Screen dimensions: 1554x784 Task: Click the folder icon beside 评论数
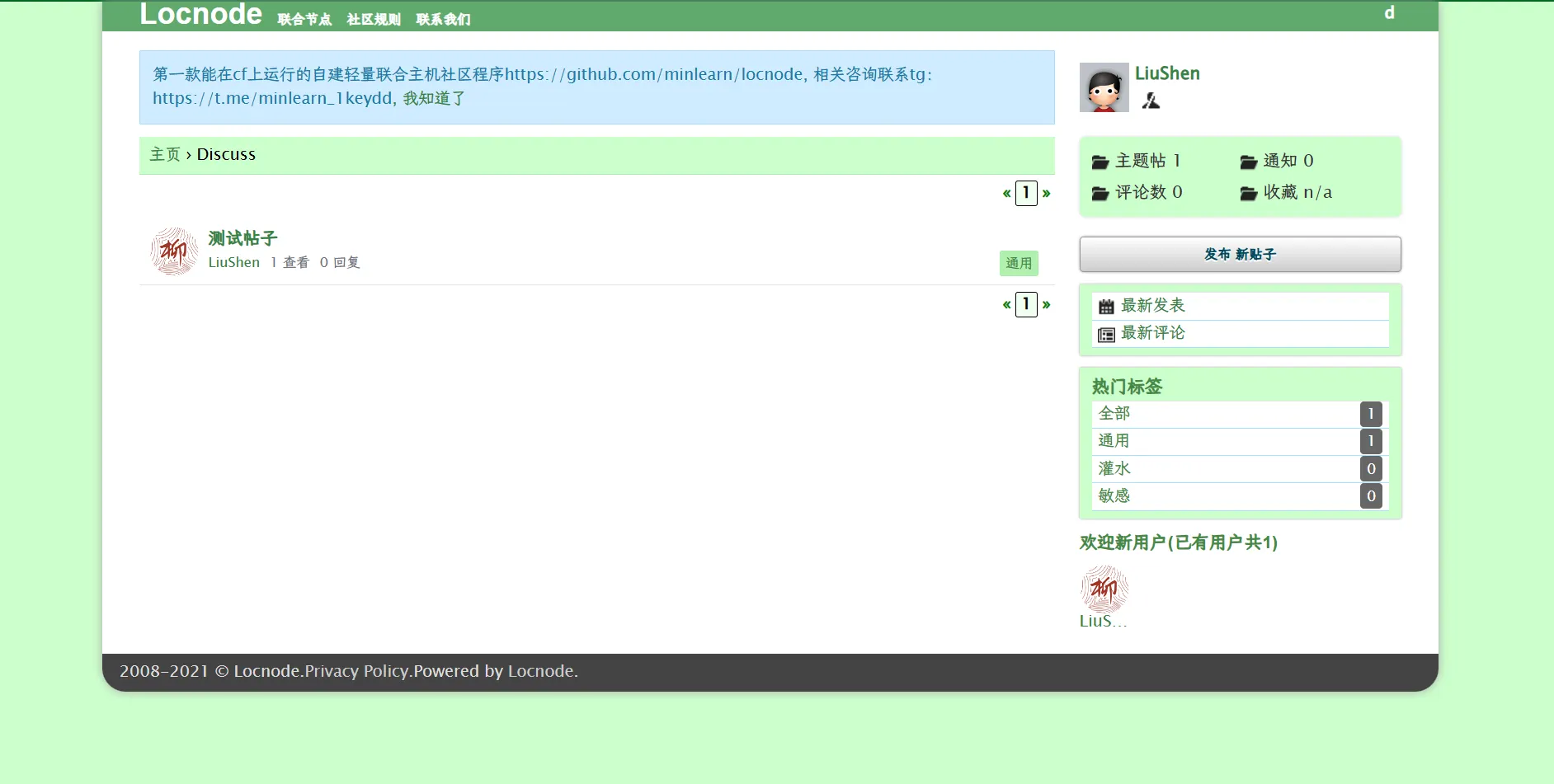coord(1100,193)
